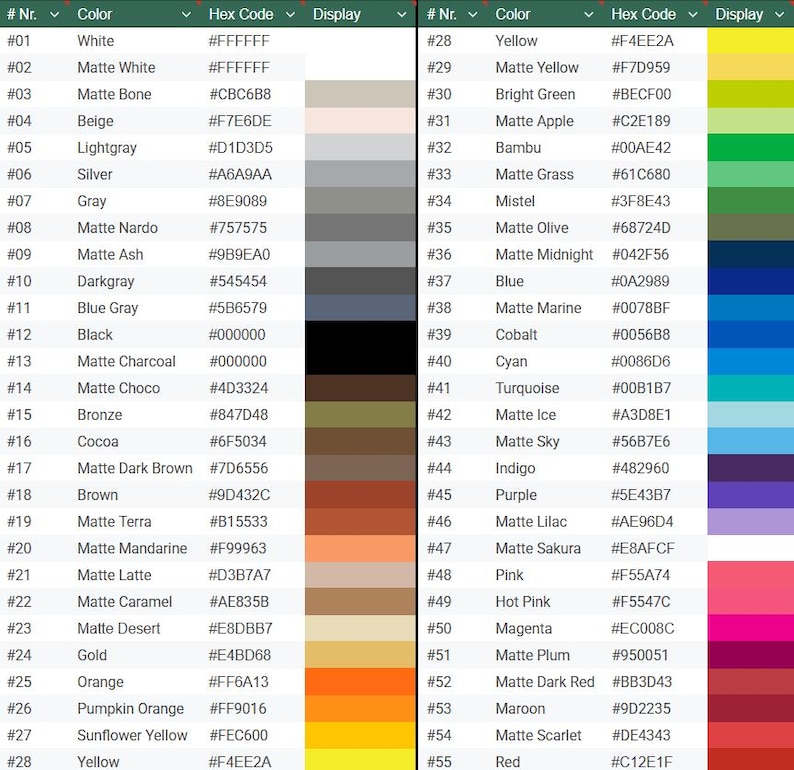Select the Matte Plum color swatch
Screen dimensions: 794x770
tap(750, 655)
